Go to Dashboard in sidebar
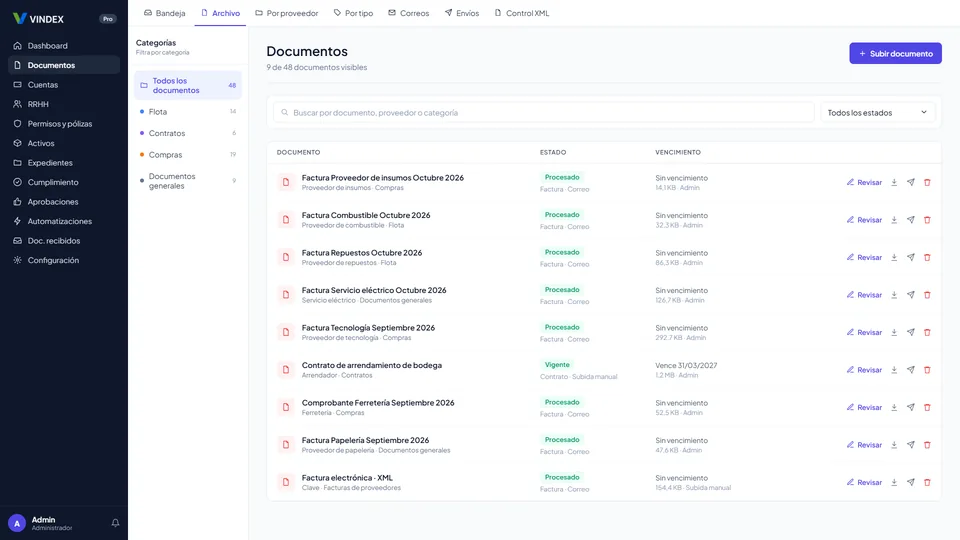Image resolution: width=960 pixels, height=540 pixels. pos(64,45)
